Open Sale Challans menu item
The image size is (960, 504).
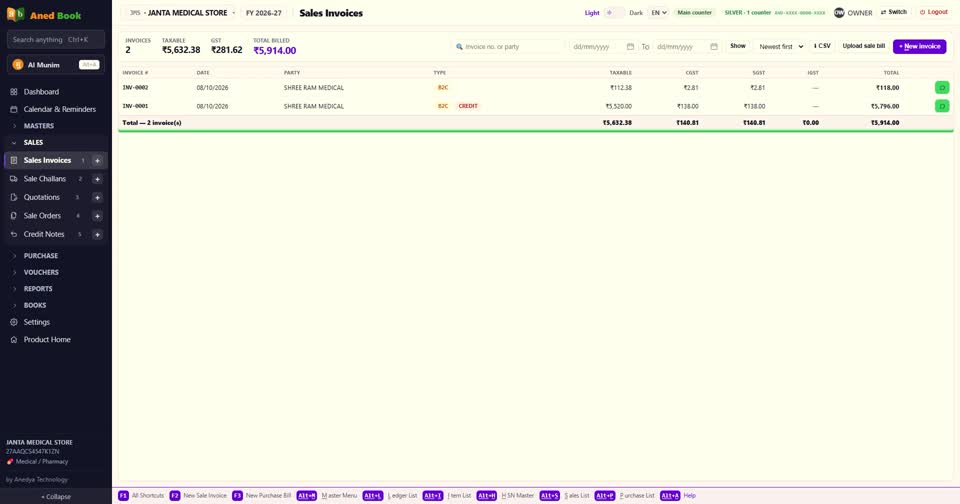click(45, 179)
